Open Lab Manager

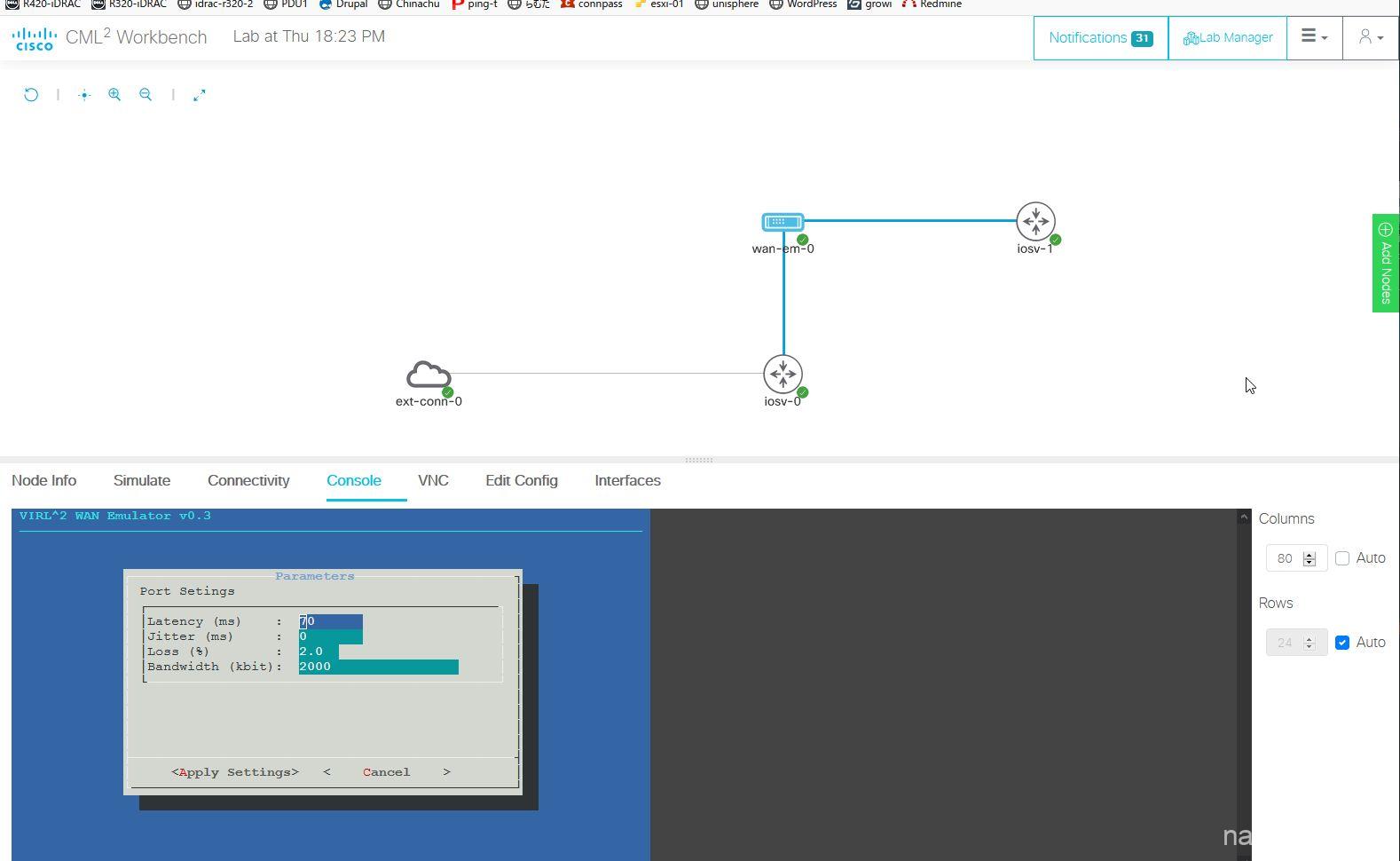point(1228,37)
